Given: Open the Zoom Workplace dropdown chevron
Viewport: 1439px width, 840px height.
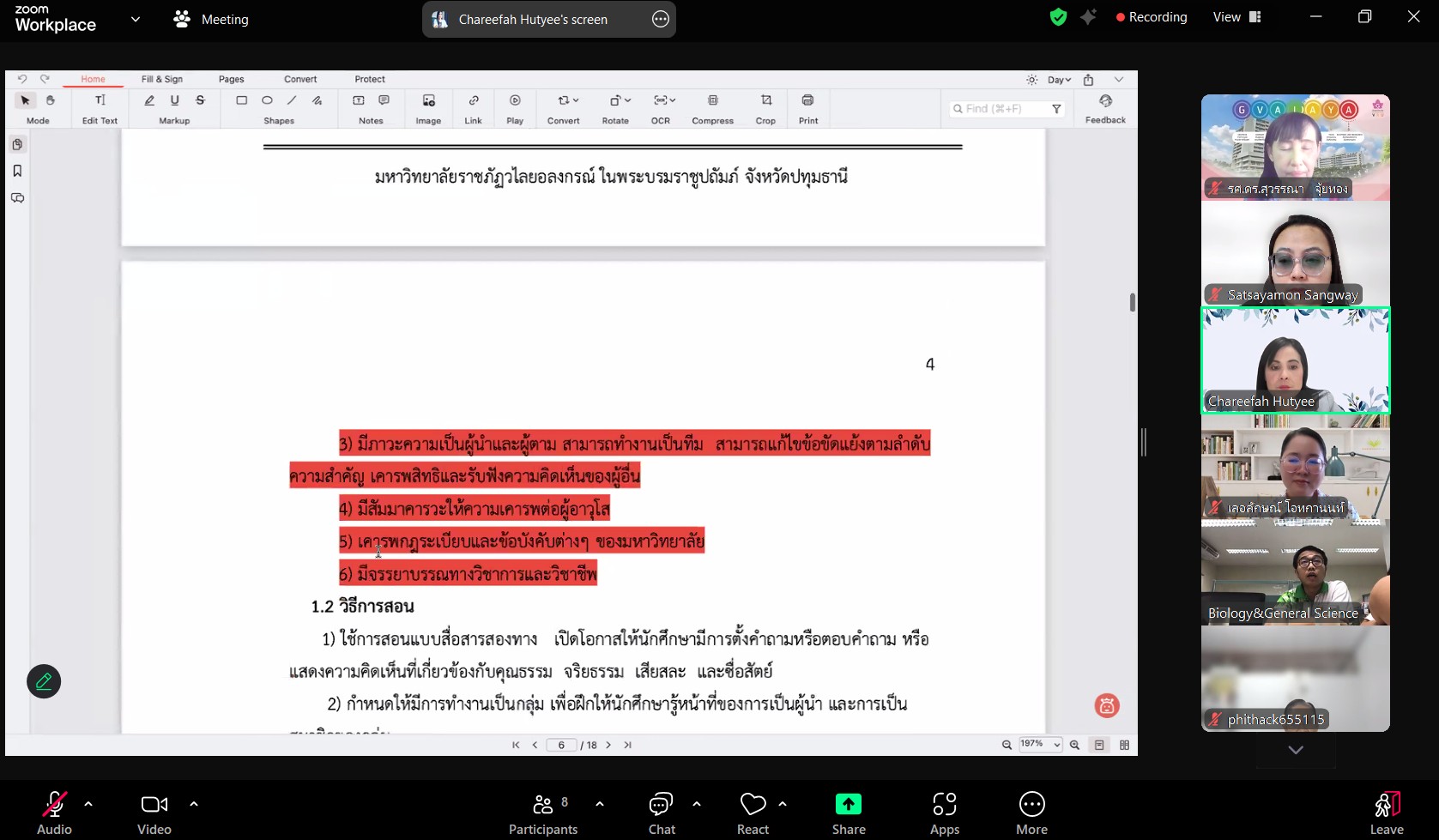Looking at the screenshot, I should 135,19.
